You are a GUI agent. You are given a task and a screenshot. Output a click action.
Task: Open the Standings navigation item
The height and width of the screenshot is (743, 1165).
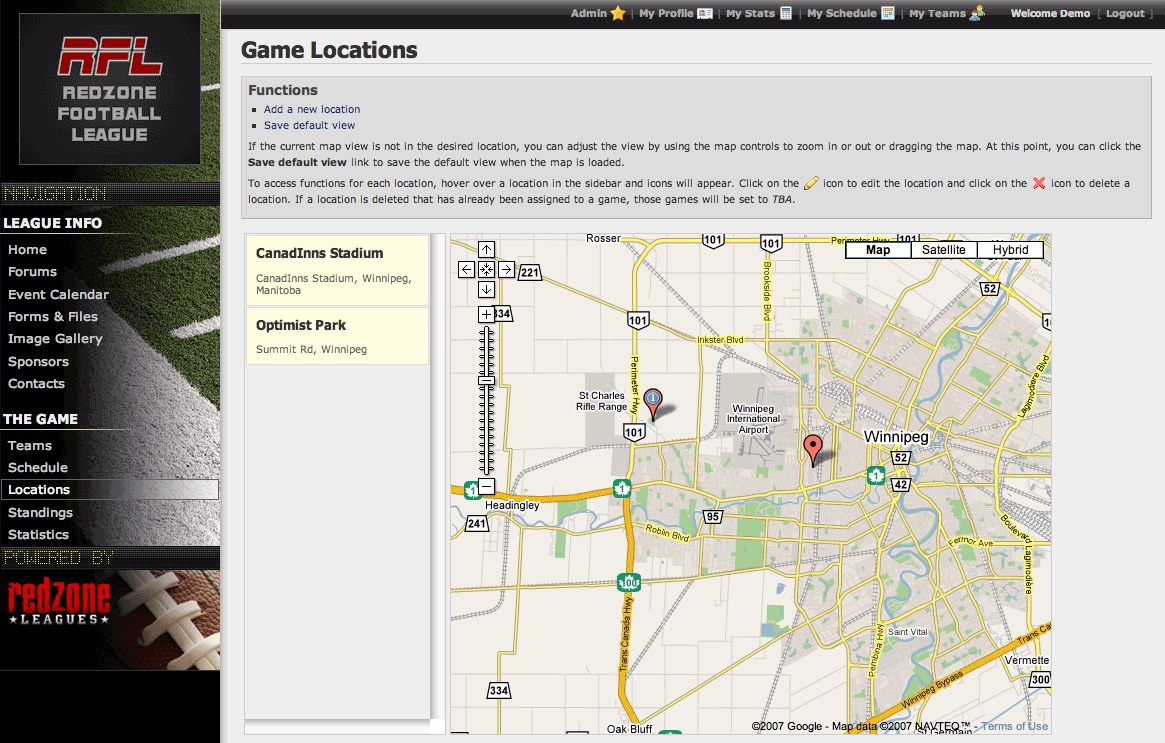click(40, 512)
